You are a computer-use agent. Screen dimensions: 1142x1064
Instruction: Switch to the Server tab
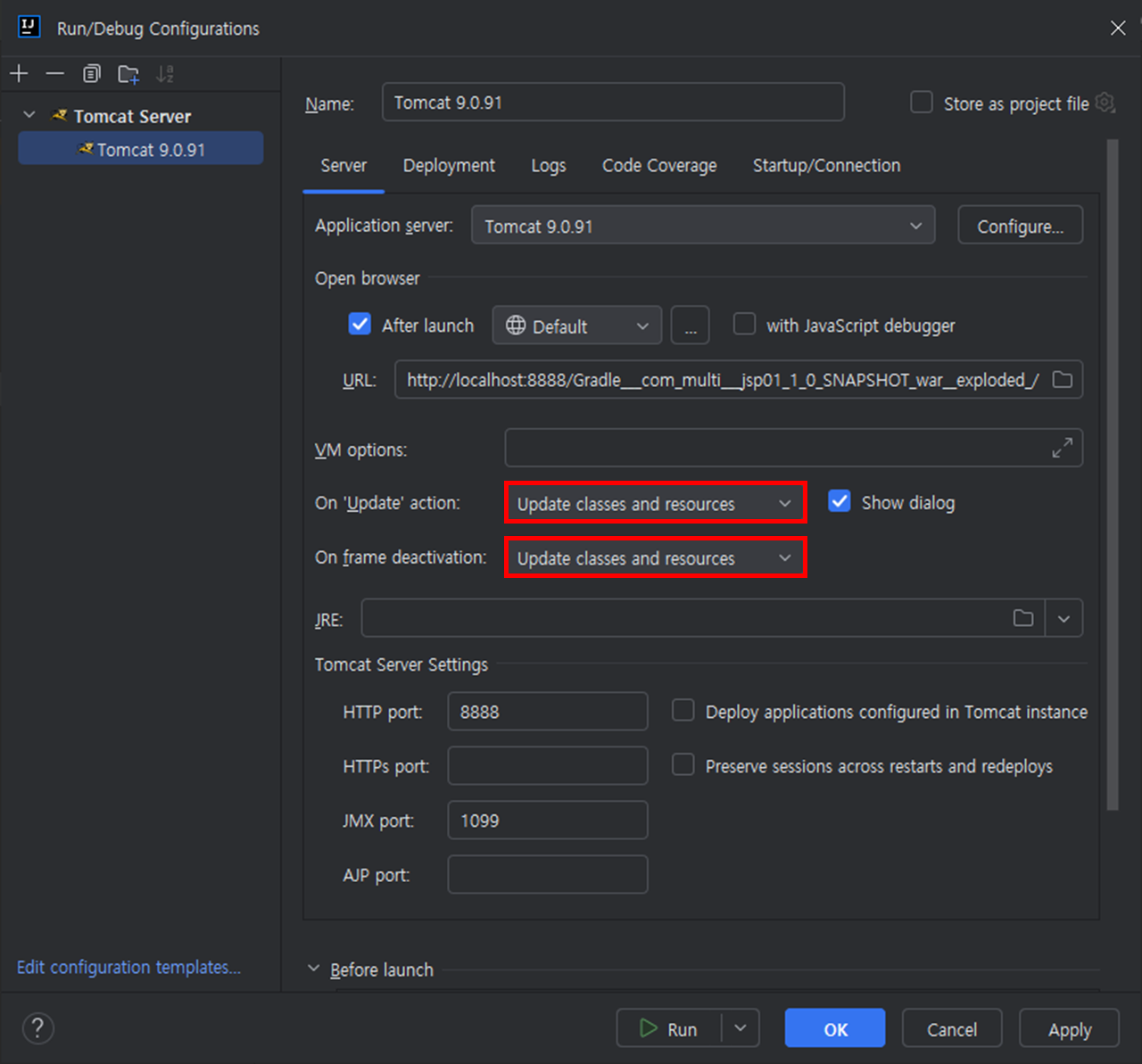pos(343,166)
